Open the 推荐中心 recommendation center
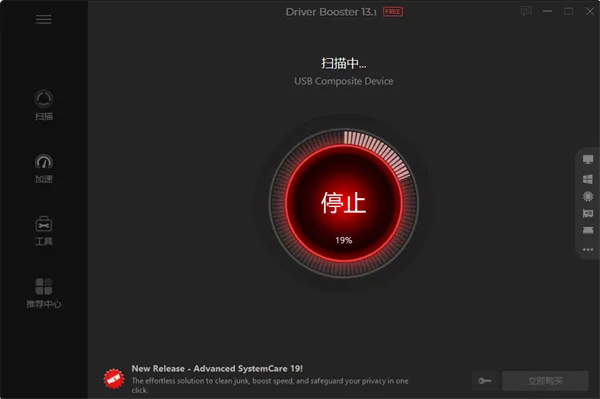Viewport: 600px width, 399px height. tap(44, 293)
